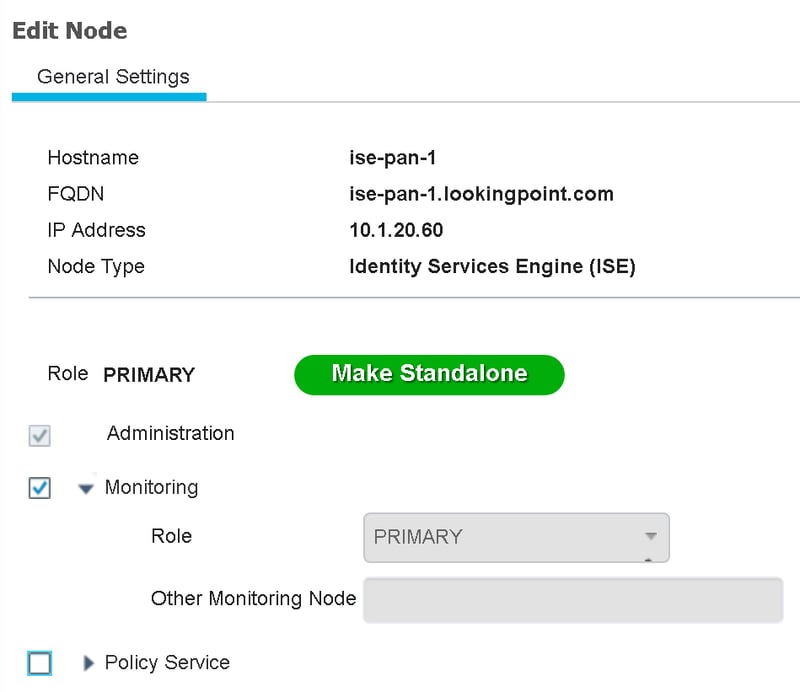Click the grayed Administration checkbox
Image resolution: width=800 pixels, height=692 pixels.
click(x=39, y=434)
